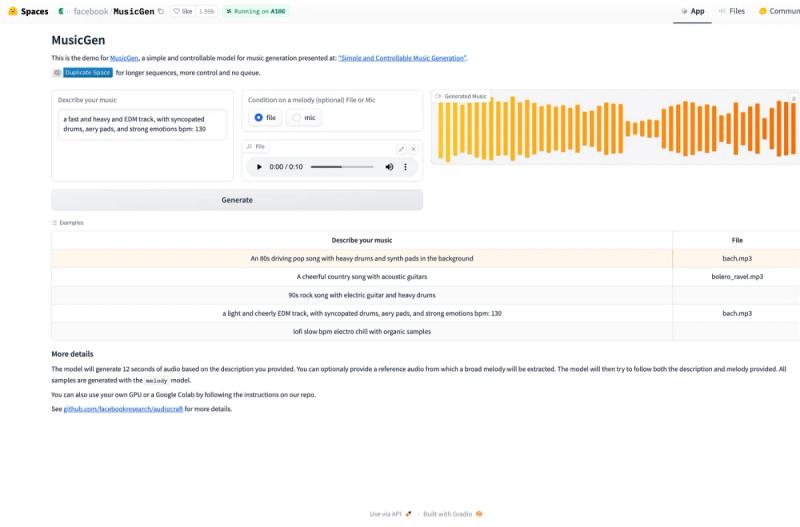Screen dimensions: 800x527
Task: Follow the MusicGen hyperlink in the description
Action: point(124,58)
